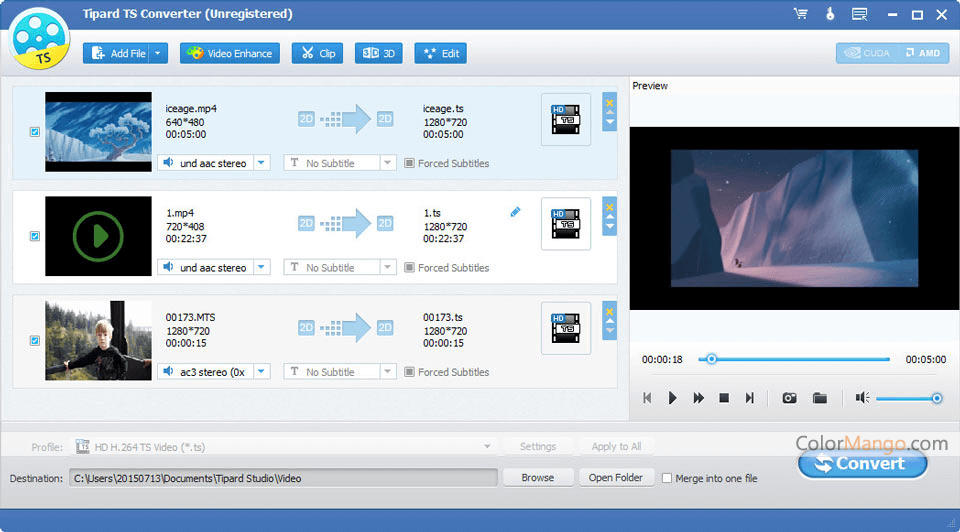Open the Clip tool
The image size is (960, 532).
pyautogui.click(x=318, y=53)
